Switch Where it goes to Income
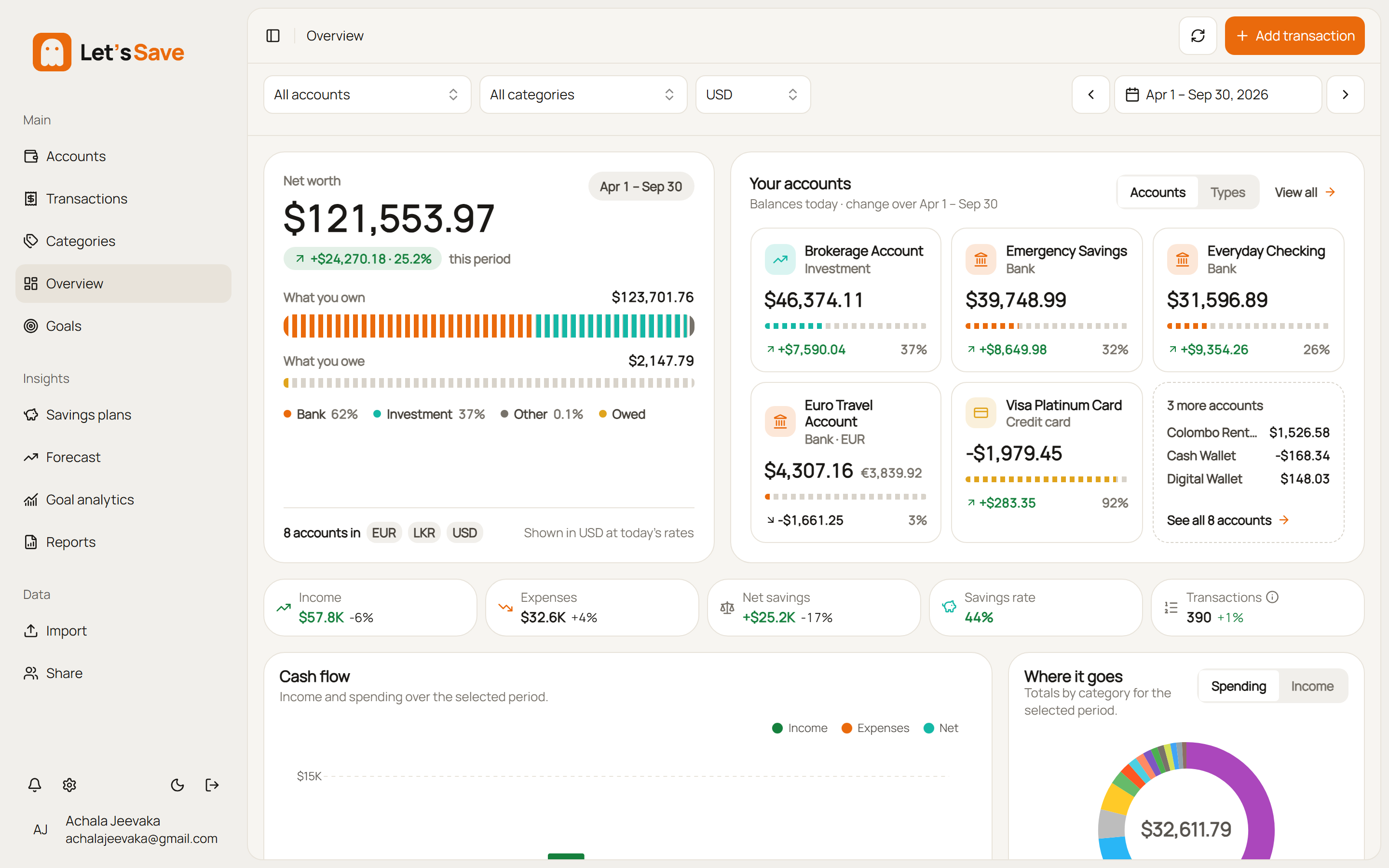This screenshot has width=1389, height=868. coord(1312,686)
